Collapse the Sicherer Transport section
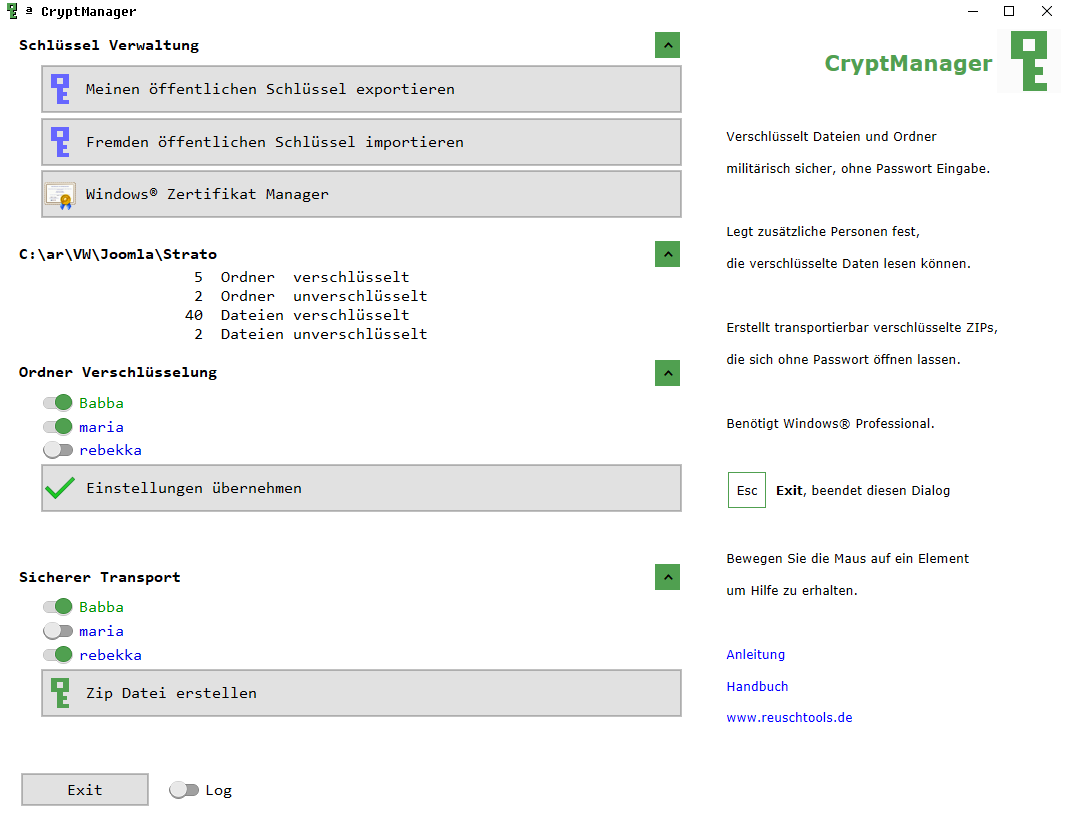 [668, 577]
